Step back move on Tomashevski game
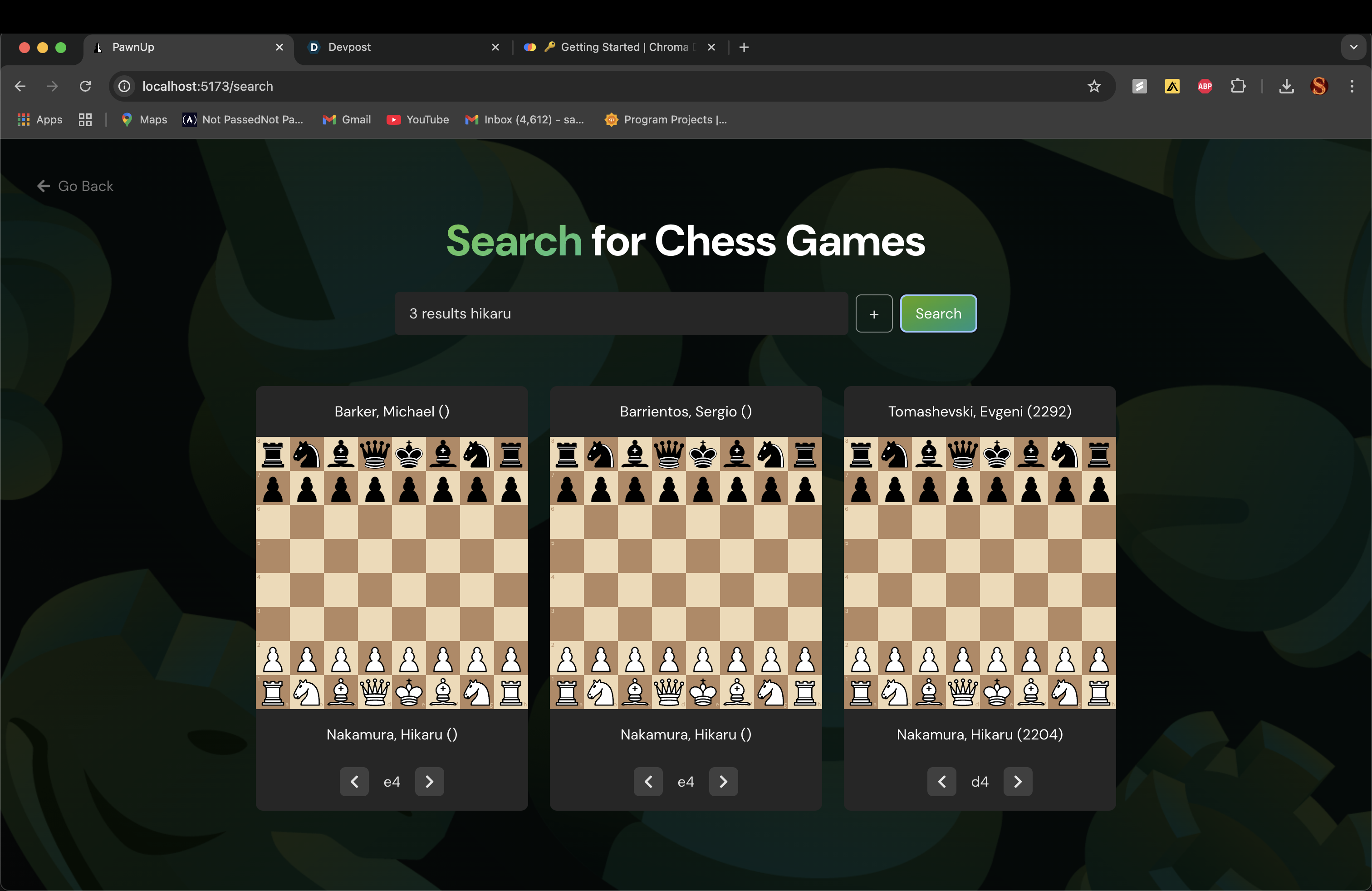 pyautogui.click(x=941, y=782)
